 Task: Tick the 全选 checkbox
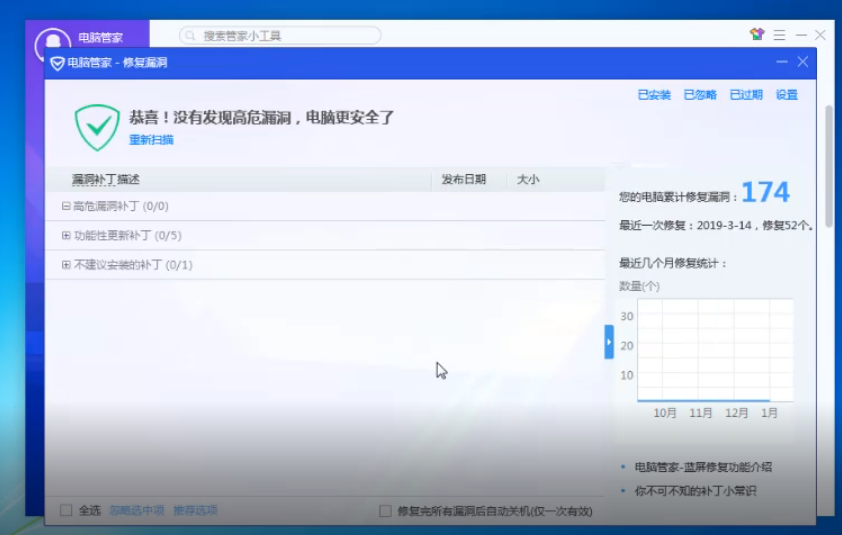(x=66, y=511)
